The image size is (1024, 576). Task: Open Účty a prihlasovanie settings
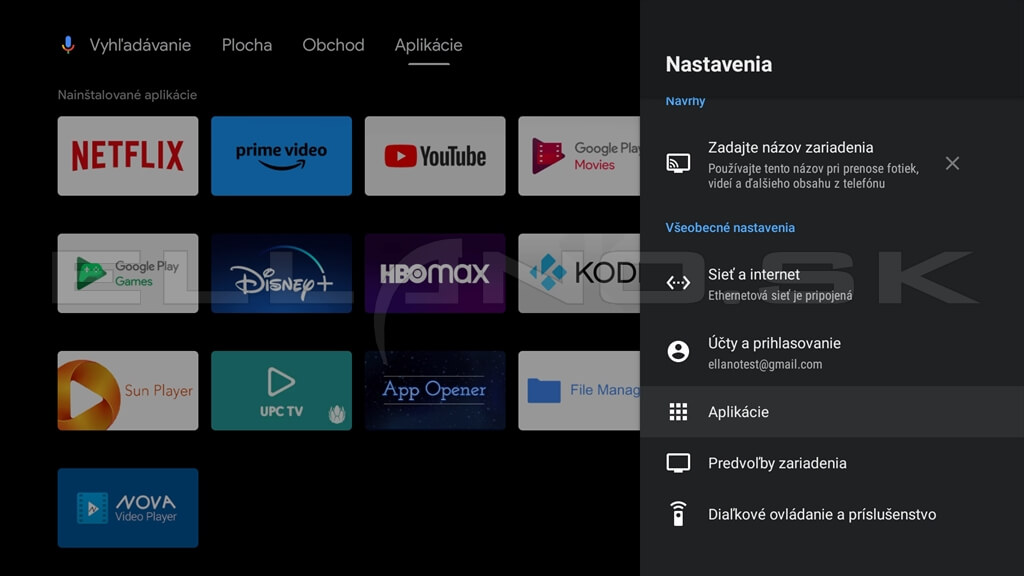832,352
